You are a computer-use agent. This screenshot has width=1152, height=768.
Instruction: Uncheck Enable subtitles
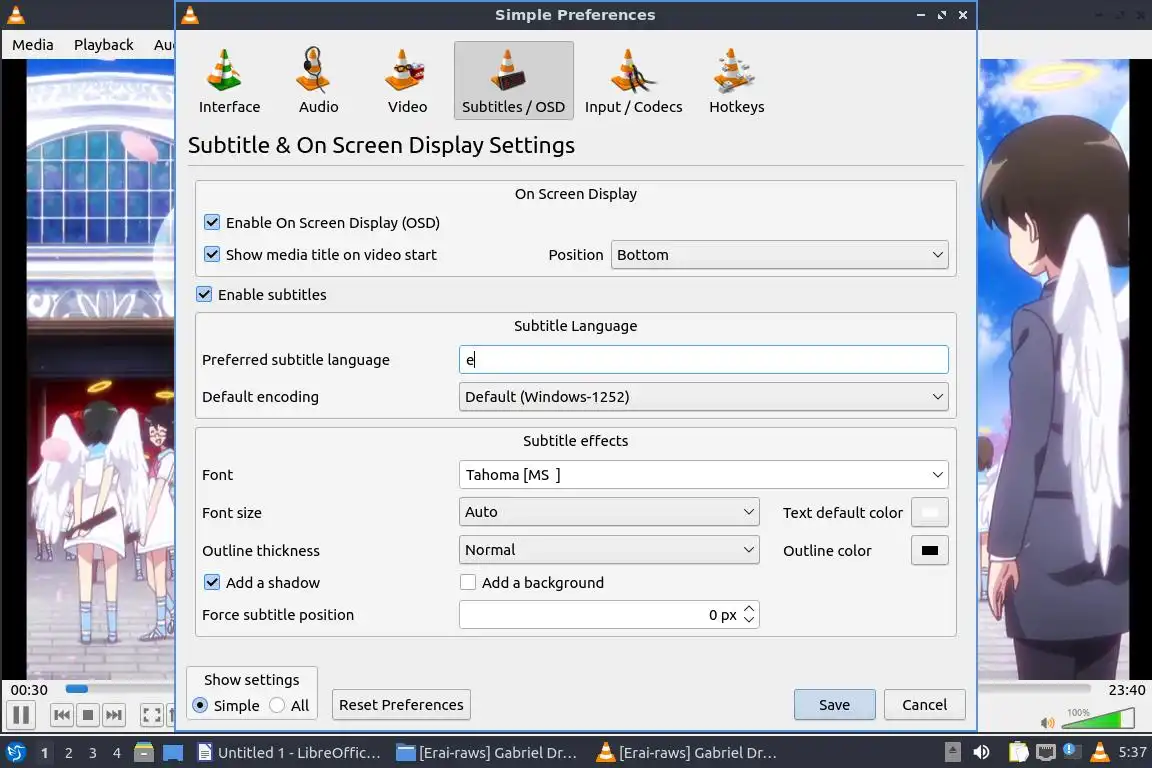[x=204, y=294]
